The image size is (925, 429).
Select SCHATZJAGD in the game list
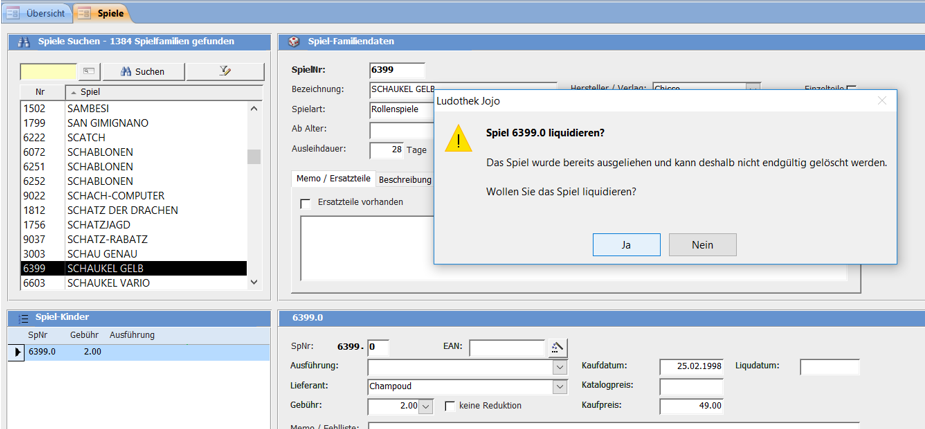tap(133, 225)
